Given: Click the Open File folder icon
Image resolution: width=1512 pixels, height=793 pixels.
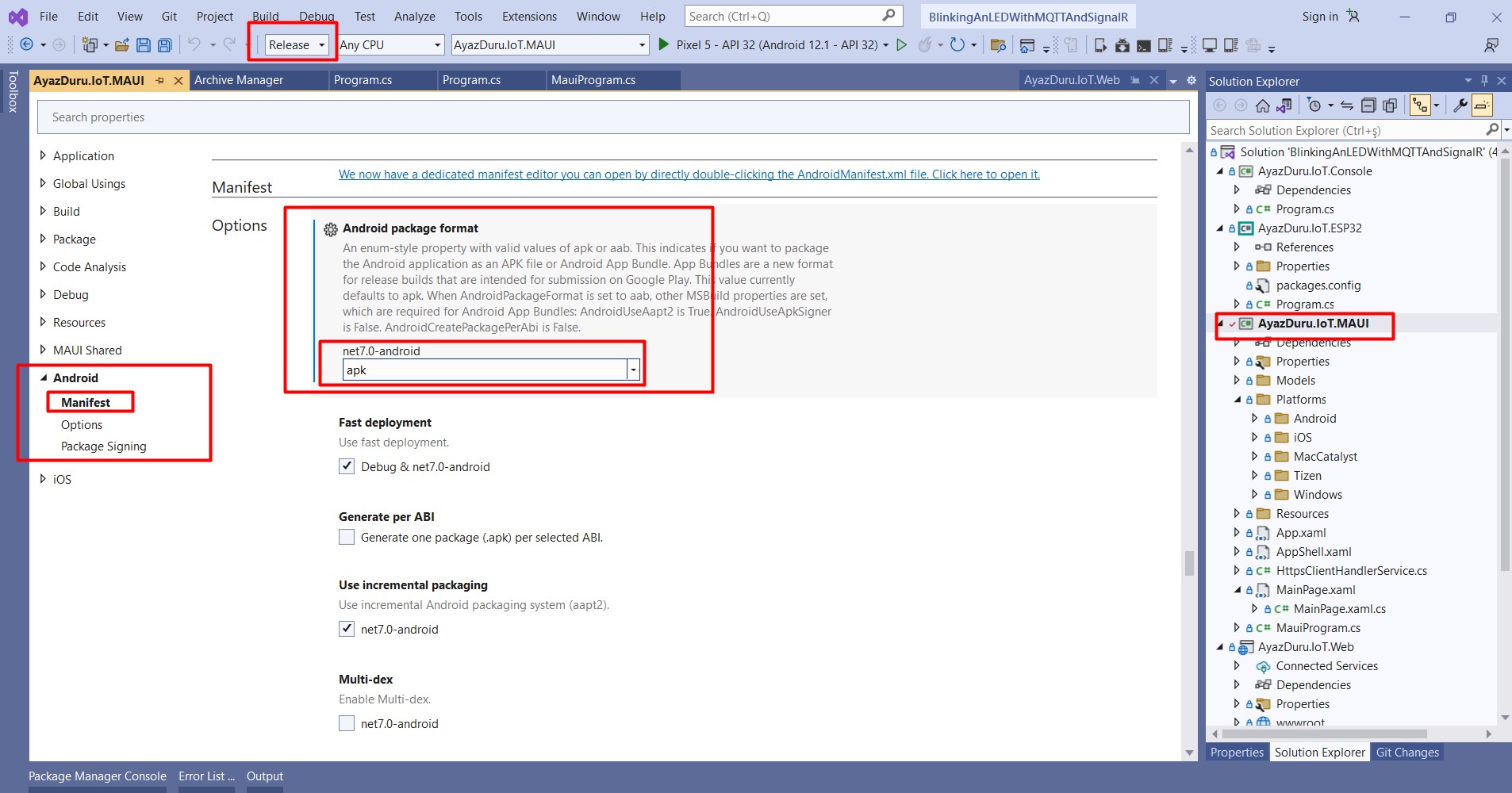Looking at the screenshot, I should pyautogui.click(x=122, y=45).
